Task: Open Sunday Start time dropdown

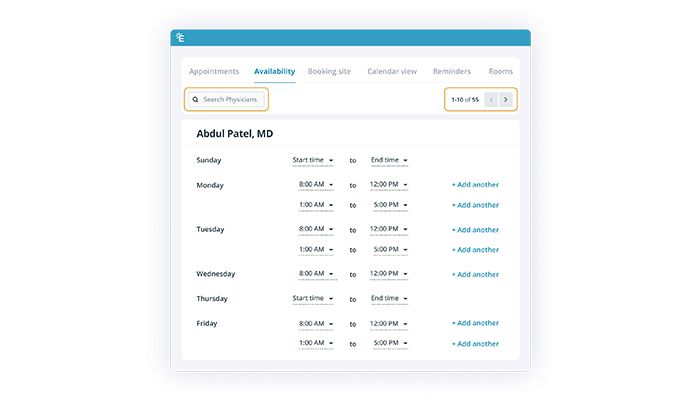Action: coord(313,160)
